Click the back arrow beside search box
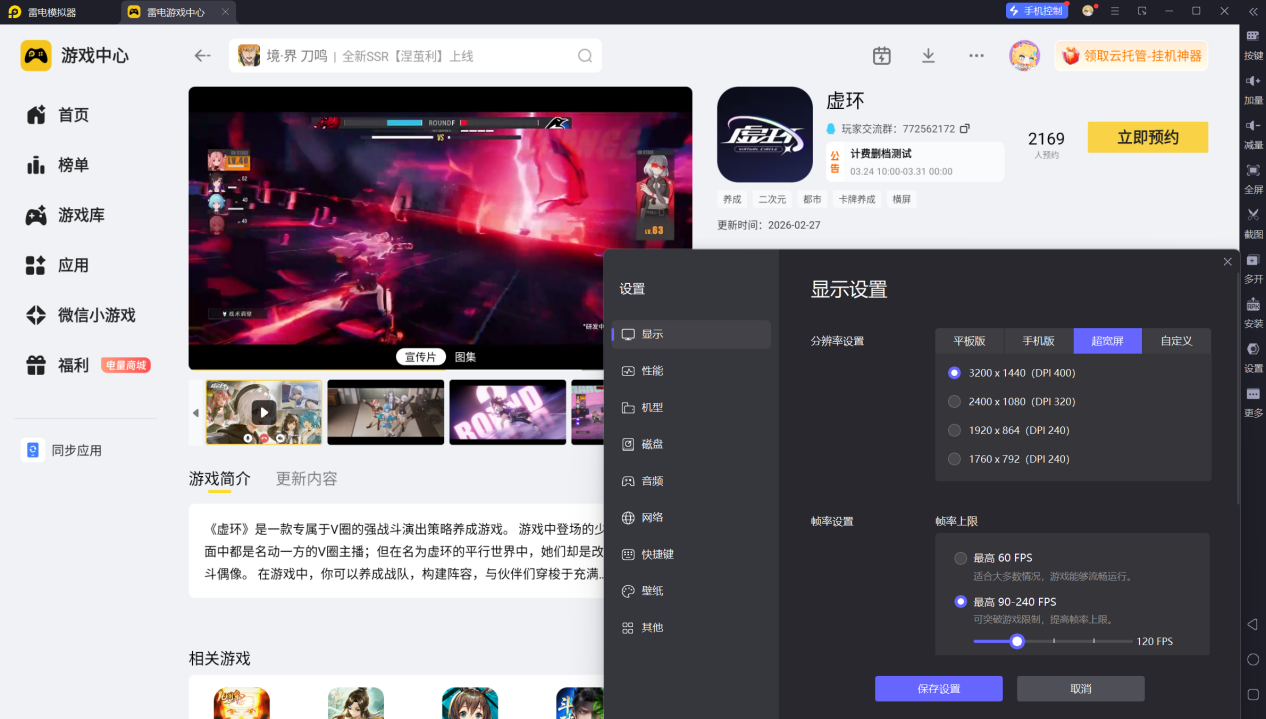The width and height of the screenshot is (1266, 719). pos(203,56)
